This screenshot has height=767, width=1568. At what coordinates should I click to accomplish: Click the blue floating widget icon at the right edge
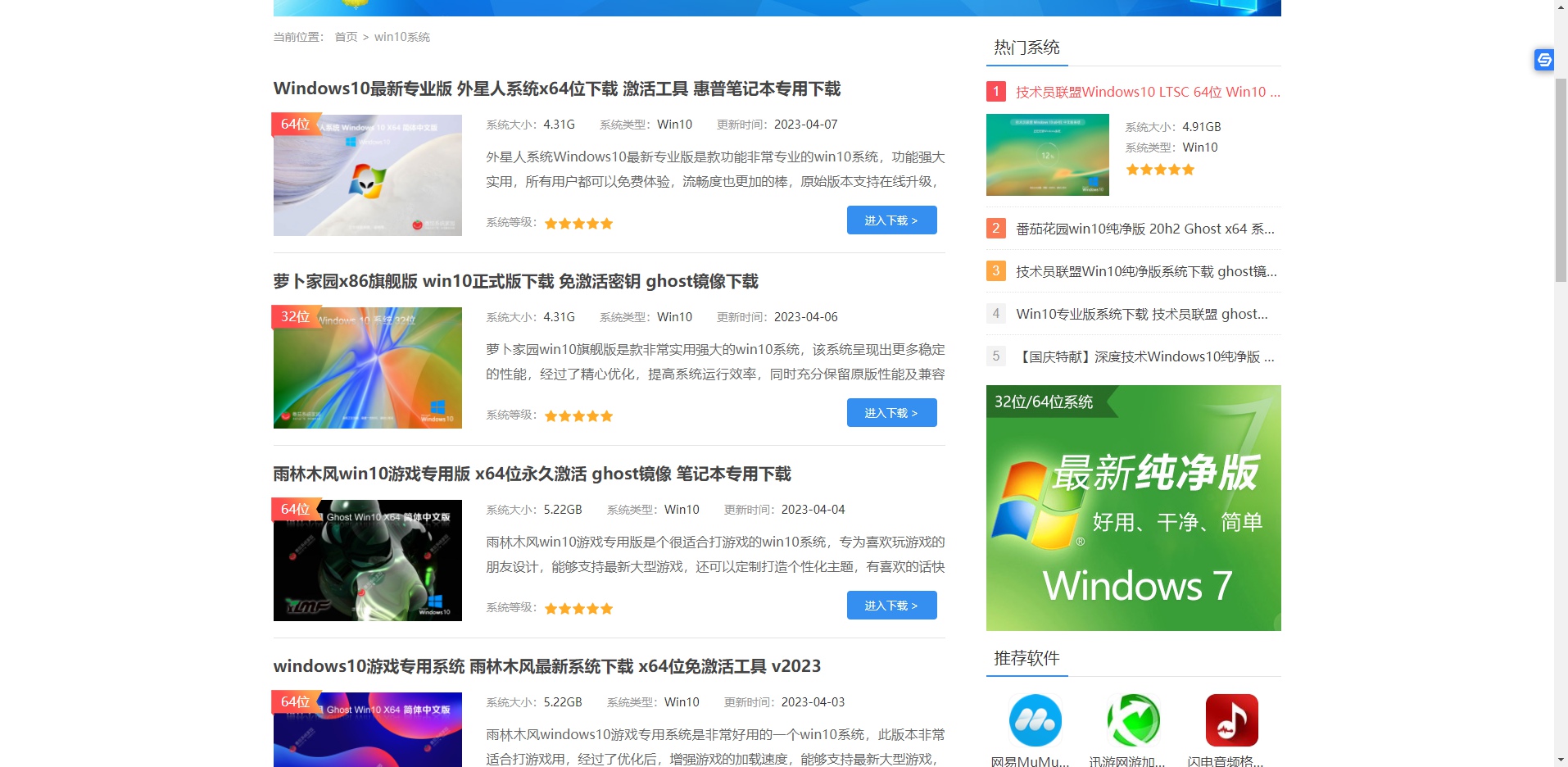coord(1543,60)
